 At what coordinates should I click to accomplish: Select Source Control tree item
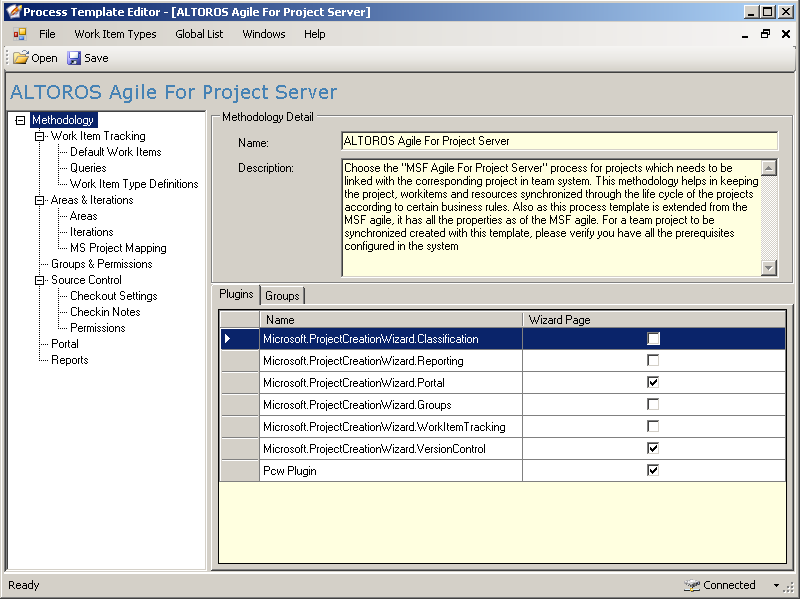[86, 280]
